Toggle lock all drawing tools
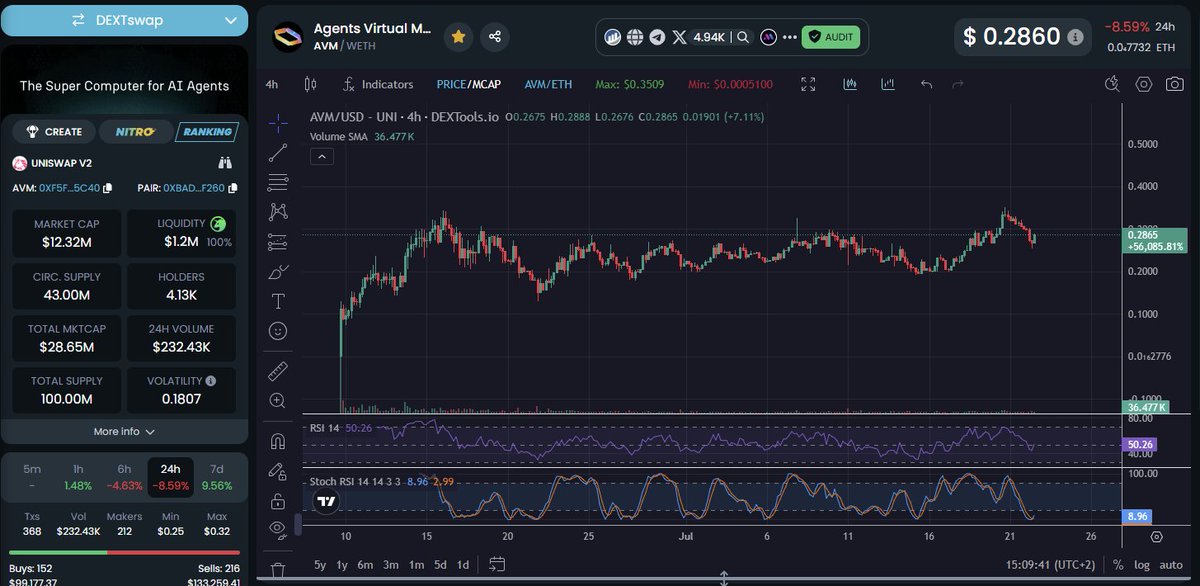1200x586 pixels. pos(278,500)
